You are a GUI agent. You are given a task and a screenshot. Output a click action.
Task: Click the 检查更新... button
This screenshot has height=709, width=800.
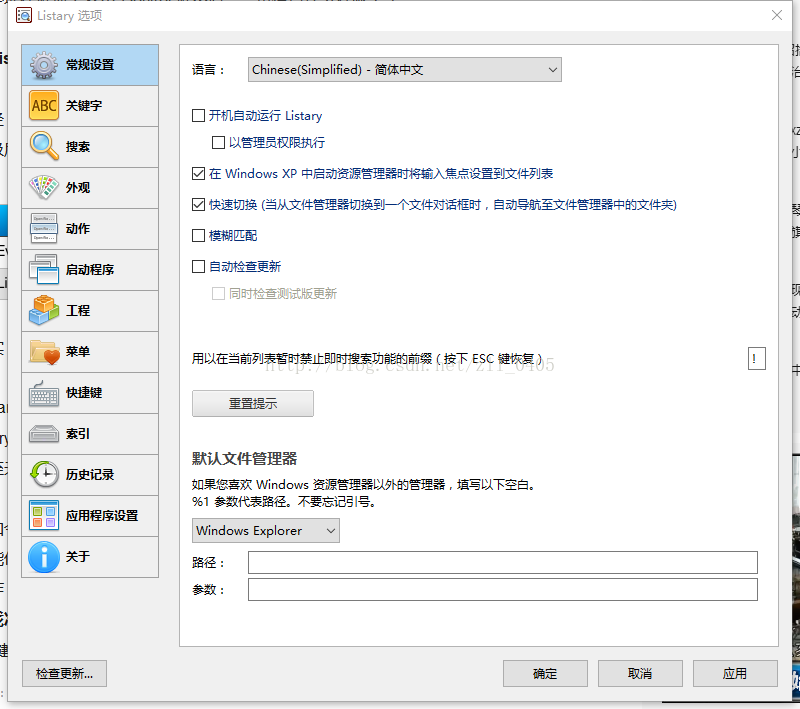64,673
